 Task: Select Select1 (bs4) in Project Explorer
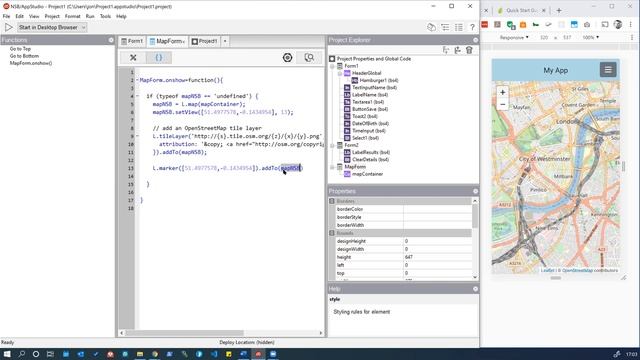tap(365, 138)
